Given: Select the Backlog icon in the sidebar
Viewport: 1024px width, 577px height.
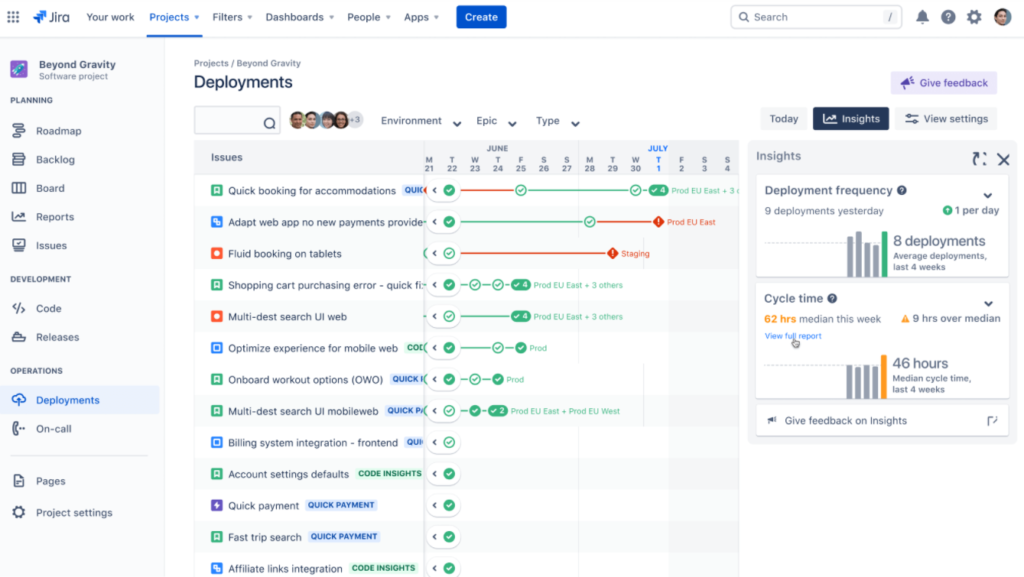Looking at the screenshot, I should coord(20,159).
